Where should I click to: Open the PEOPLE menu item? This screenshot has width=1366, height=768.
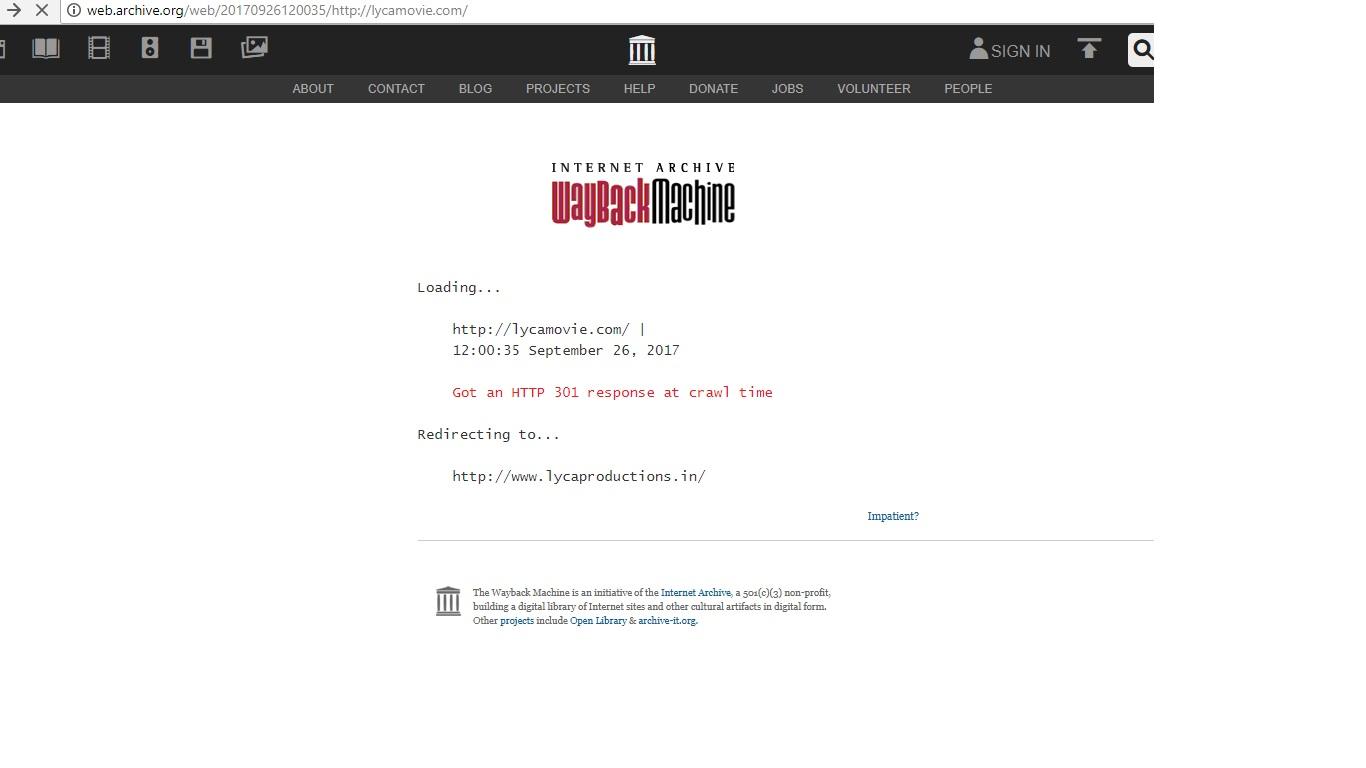[968, 89]
